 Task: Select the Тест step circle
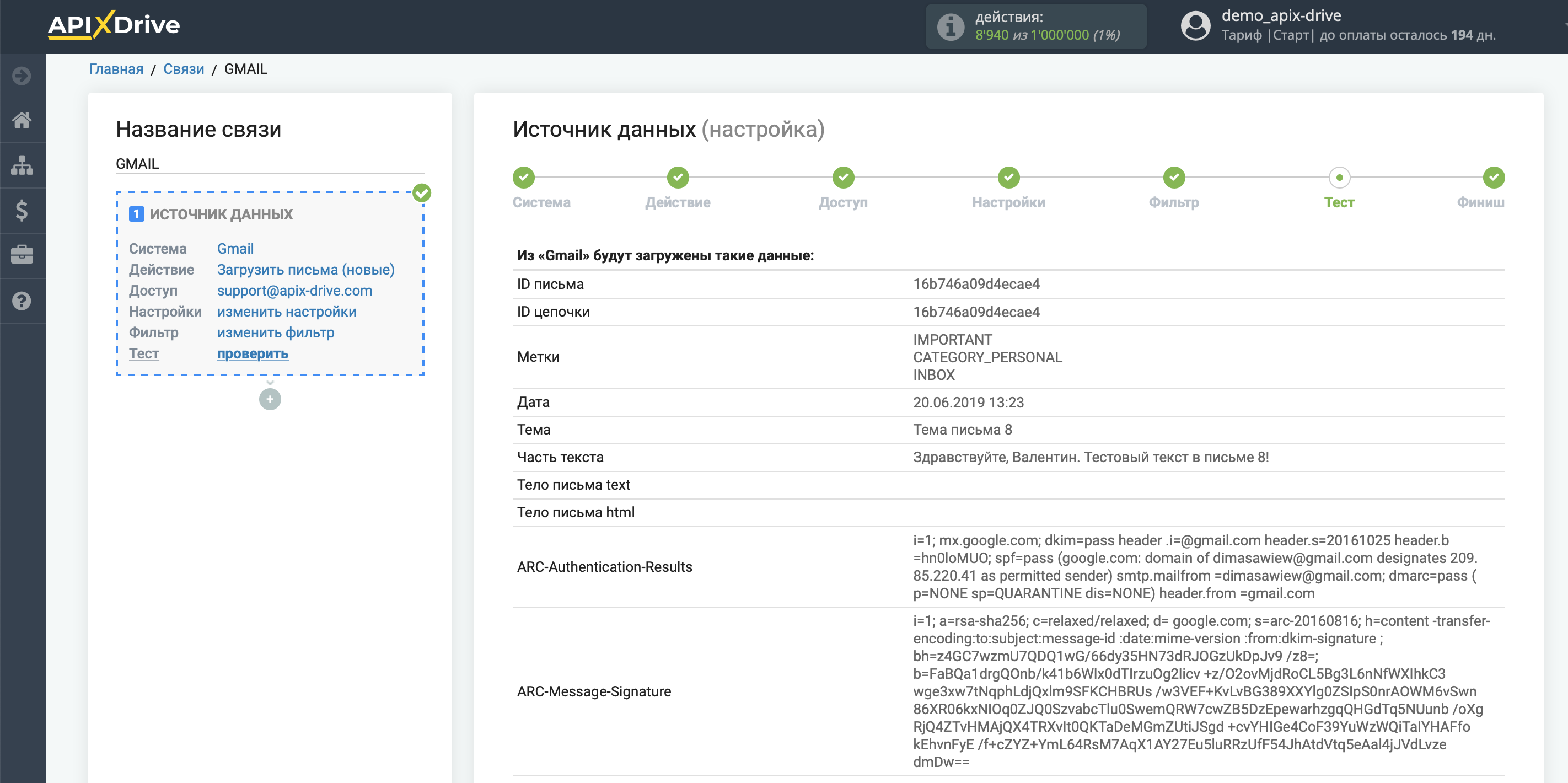pos(1339,178)
